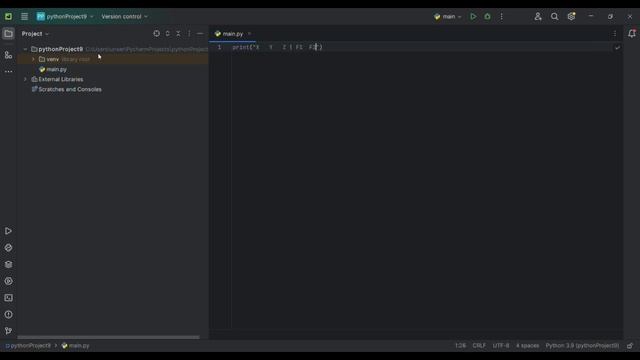The height and width of the screenshot is (360, 640).
Task: Expand External Libraries node
Action: pyautogui.click(x=25, y=79)
